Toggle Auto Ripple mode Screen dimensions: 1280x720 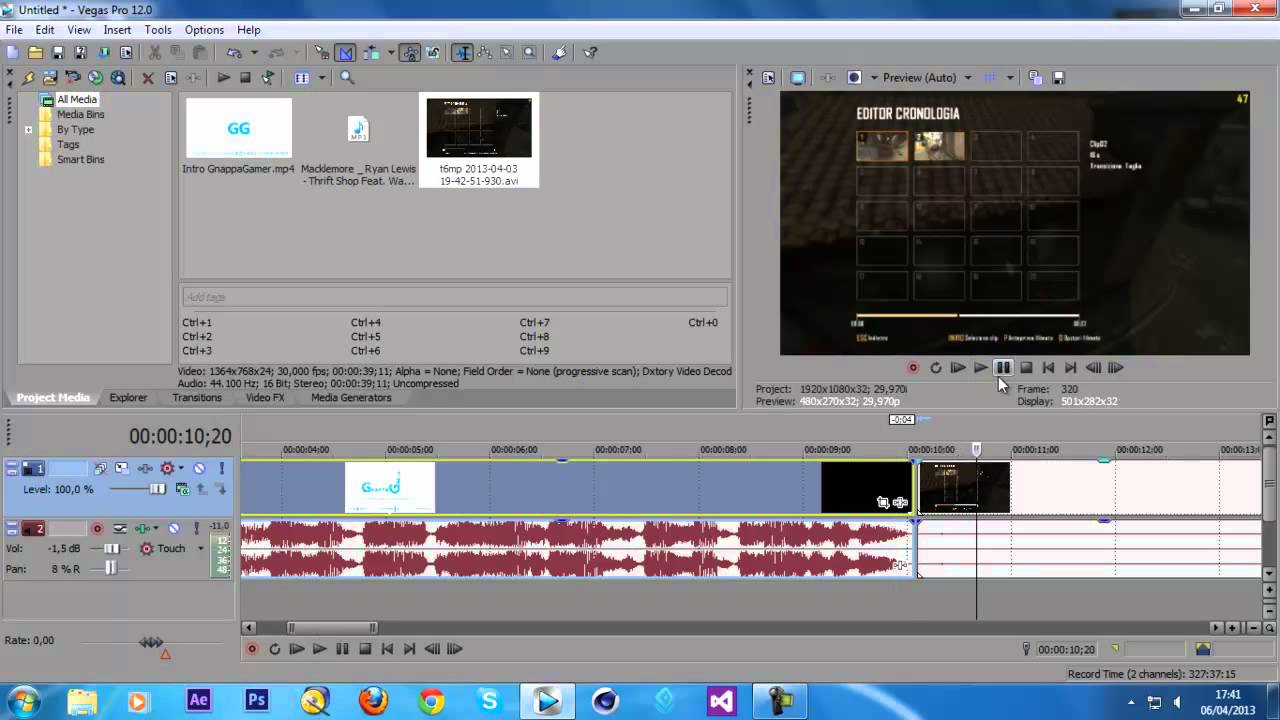(370, 52)
